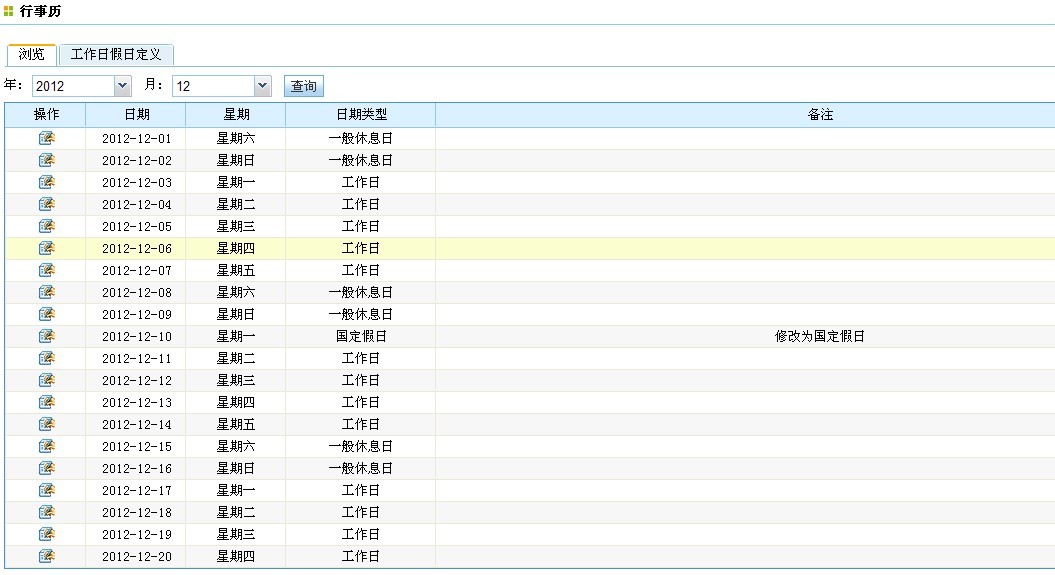Screen dimensions: 1055x575
Task: Click edit icon beside 2012-12-08
Action: (46, 292)
